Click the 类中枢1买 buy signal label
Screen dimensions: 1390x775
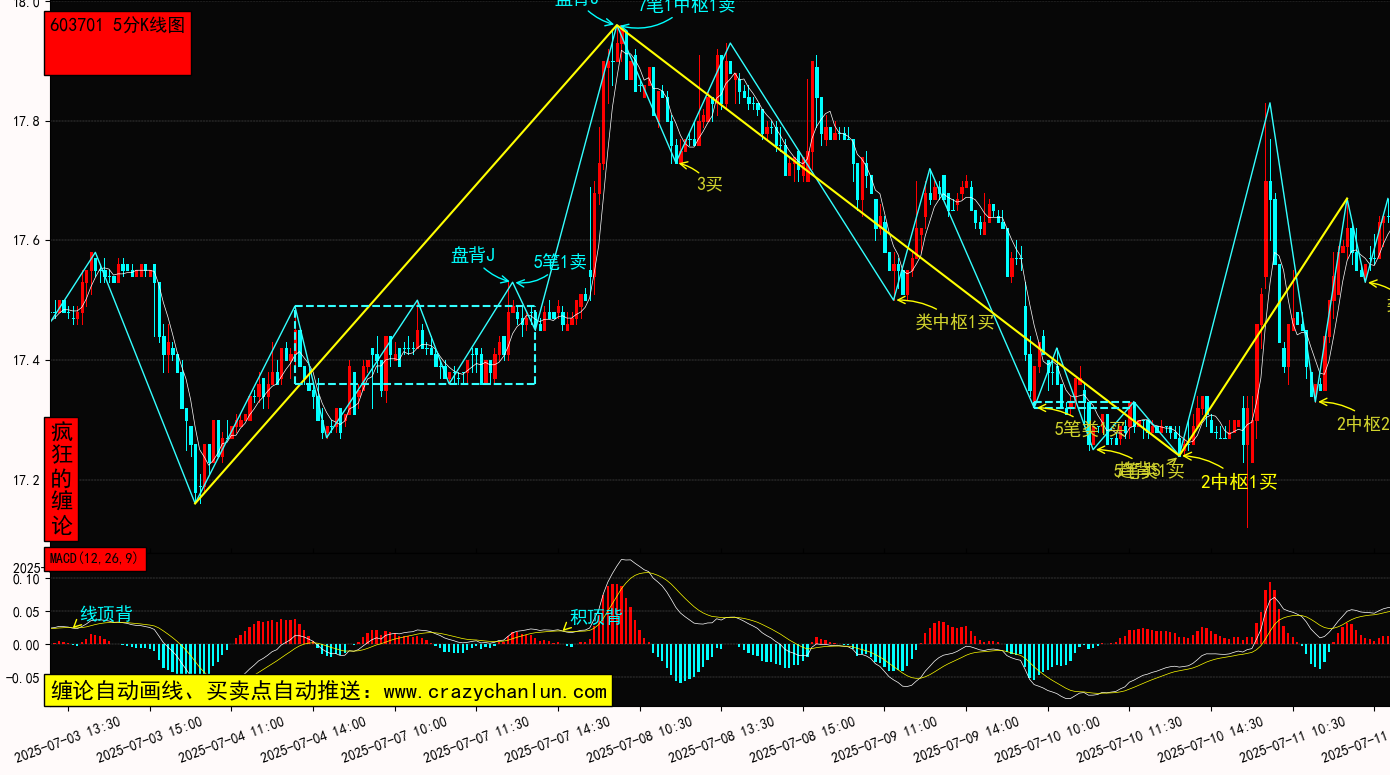(955, 321)
